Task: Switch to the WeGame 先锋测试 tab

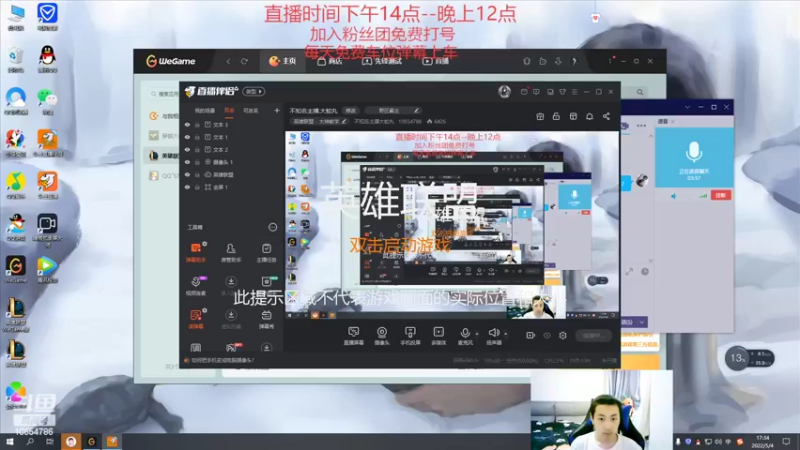Action: [x=382, y=61]
